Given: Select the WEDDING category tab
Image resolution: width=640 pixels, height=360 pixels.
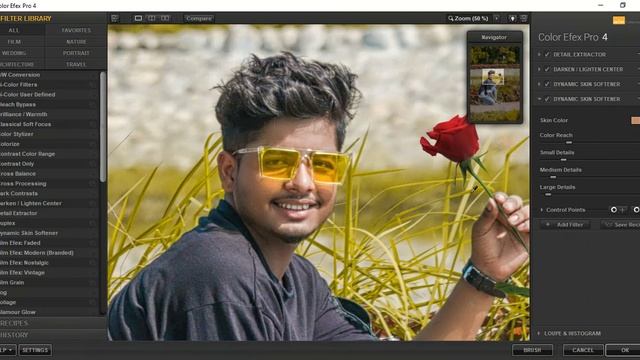Looking at the screenshot, I should pos(22,53).
